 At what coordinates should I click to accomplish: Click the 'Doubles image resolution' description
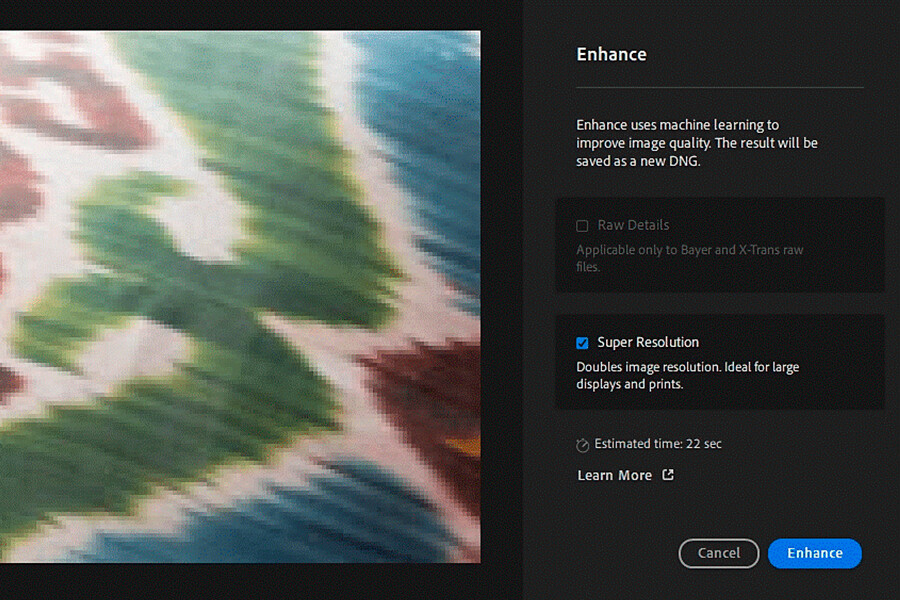[x=688, y=375]
